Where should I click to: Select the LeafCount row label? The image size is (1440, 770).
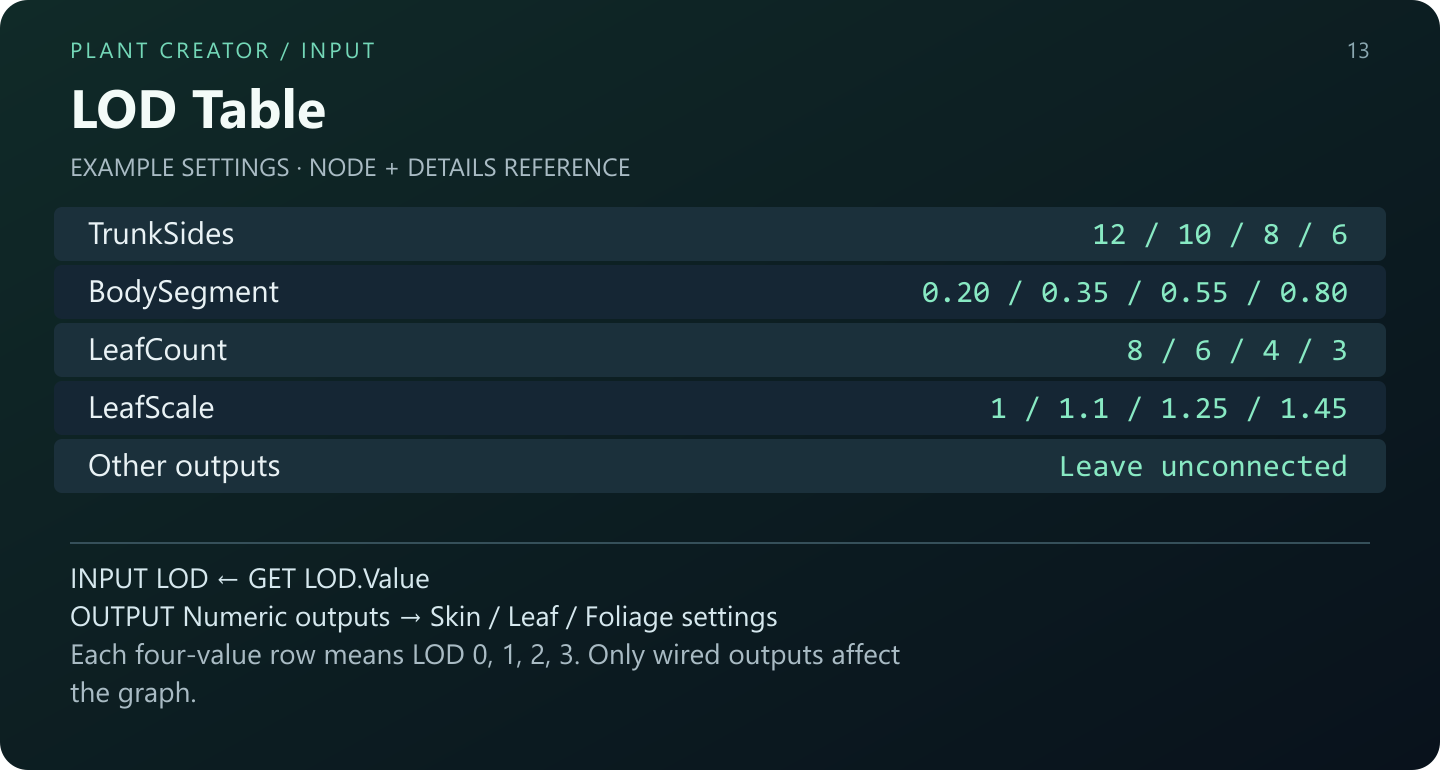158,350
